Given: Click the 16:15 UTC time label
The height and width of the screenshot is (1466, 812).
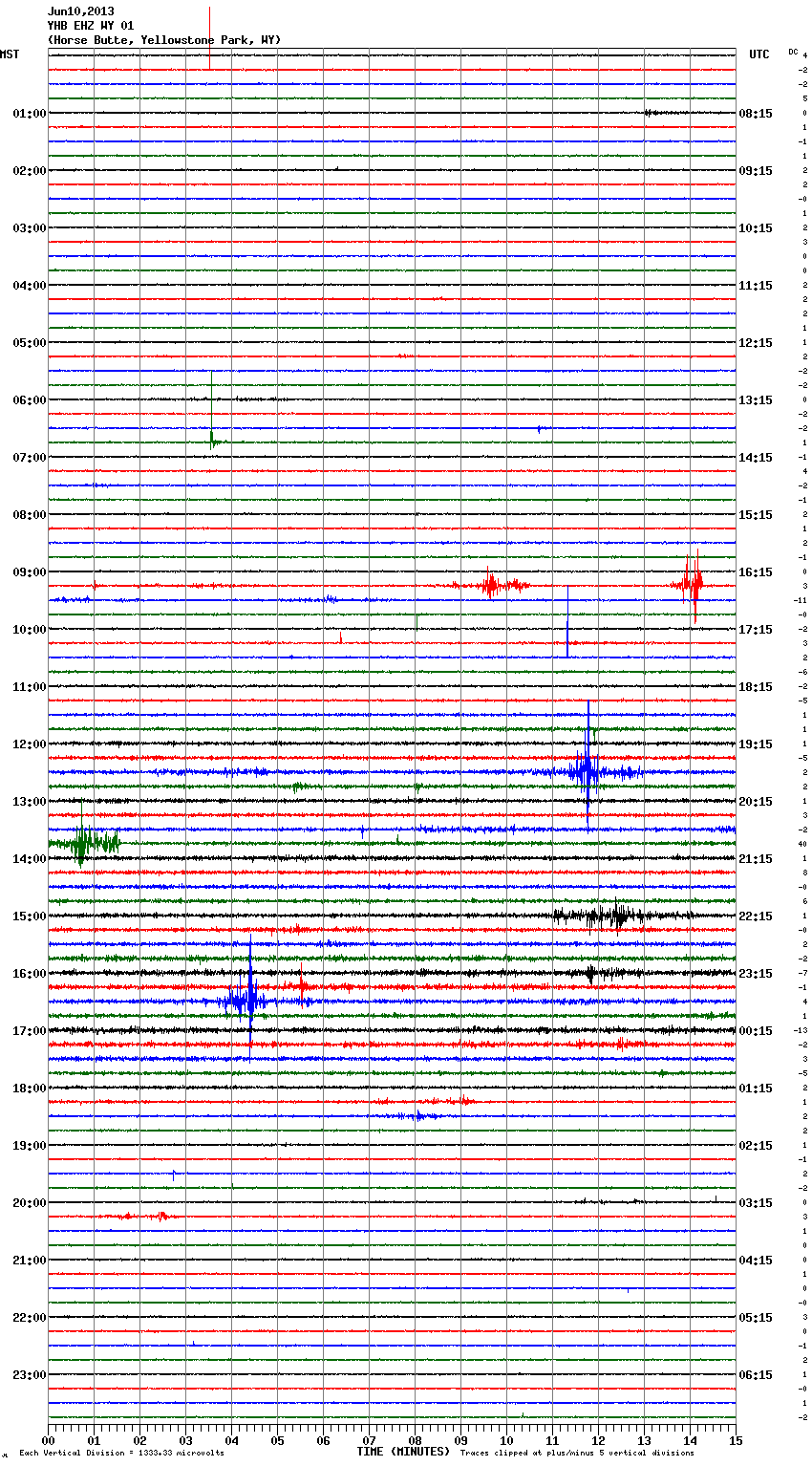Looking at the screenshot, I should coord(756,572).
